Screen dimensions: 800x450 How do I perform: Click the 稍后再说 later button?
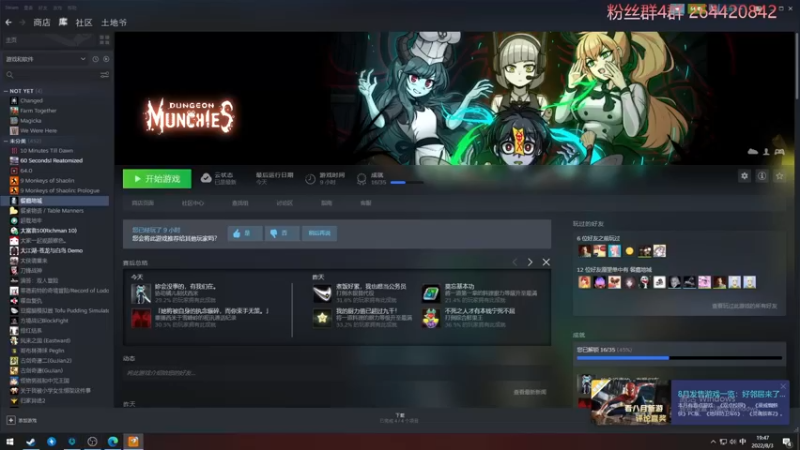click(319, 233)
